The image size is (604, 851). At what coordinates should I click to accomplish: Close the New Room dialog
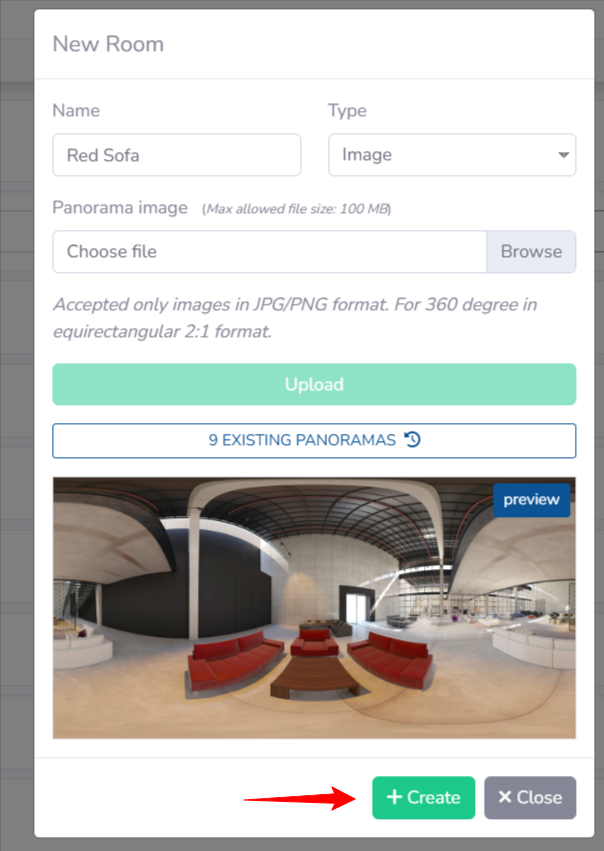coord(530,797)
